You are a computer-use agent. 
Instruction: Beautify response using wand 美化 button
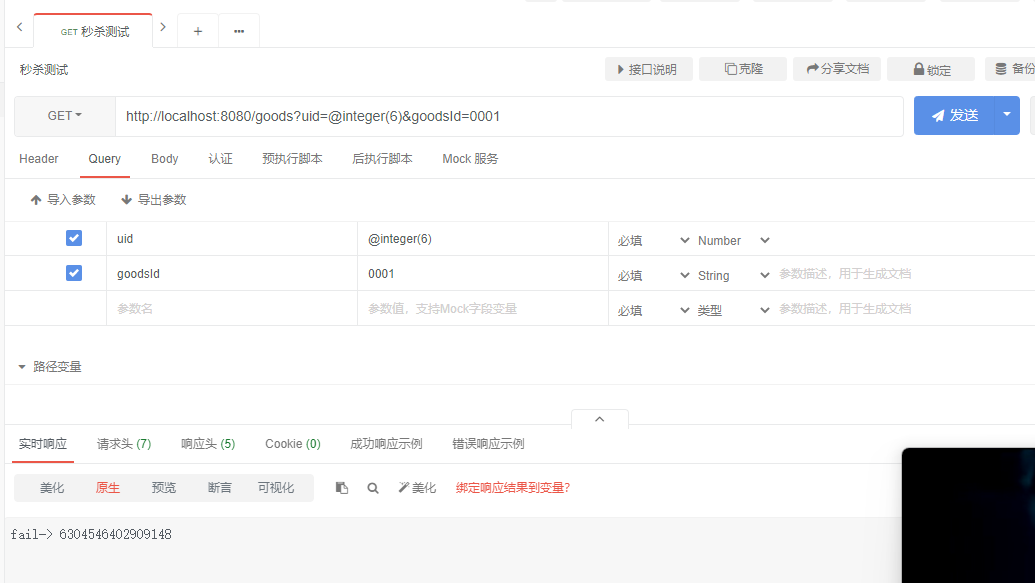[x=417, y=488]
